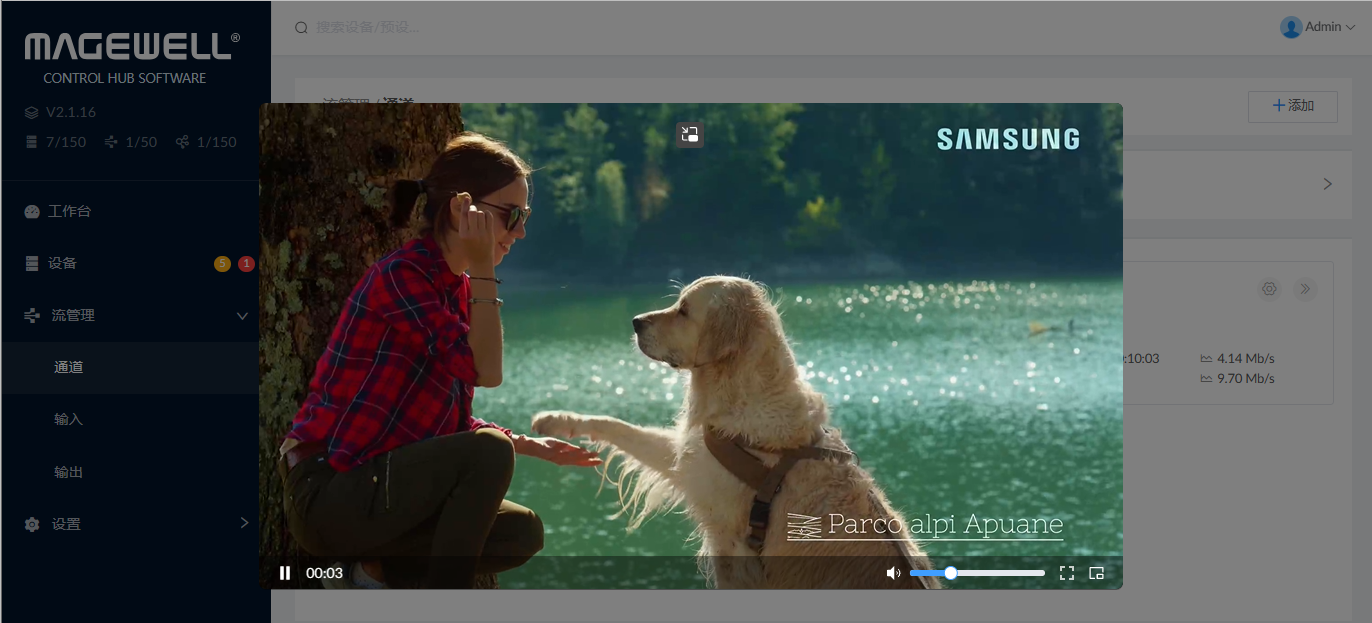
Task: Click the red 1 badge on 设备
Action: pyautogui.click(x=246, y=264)
